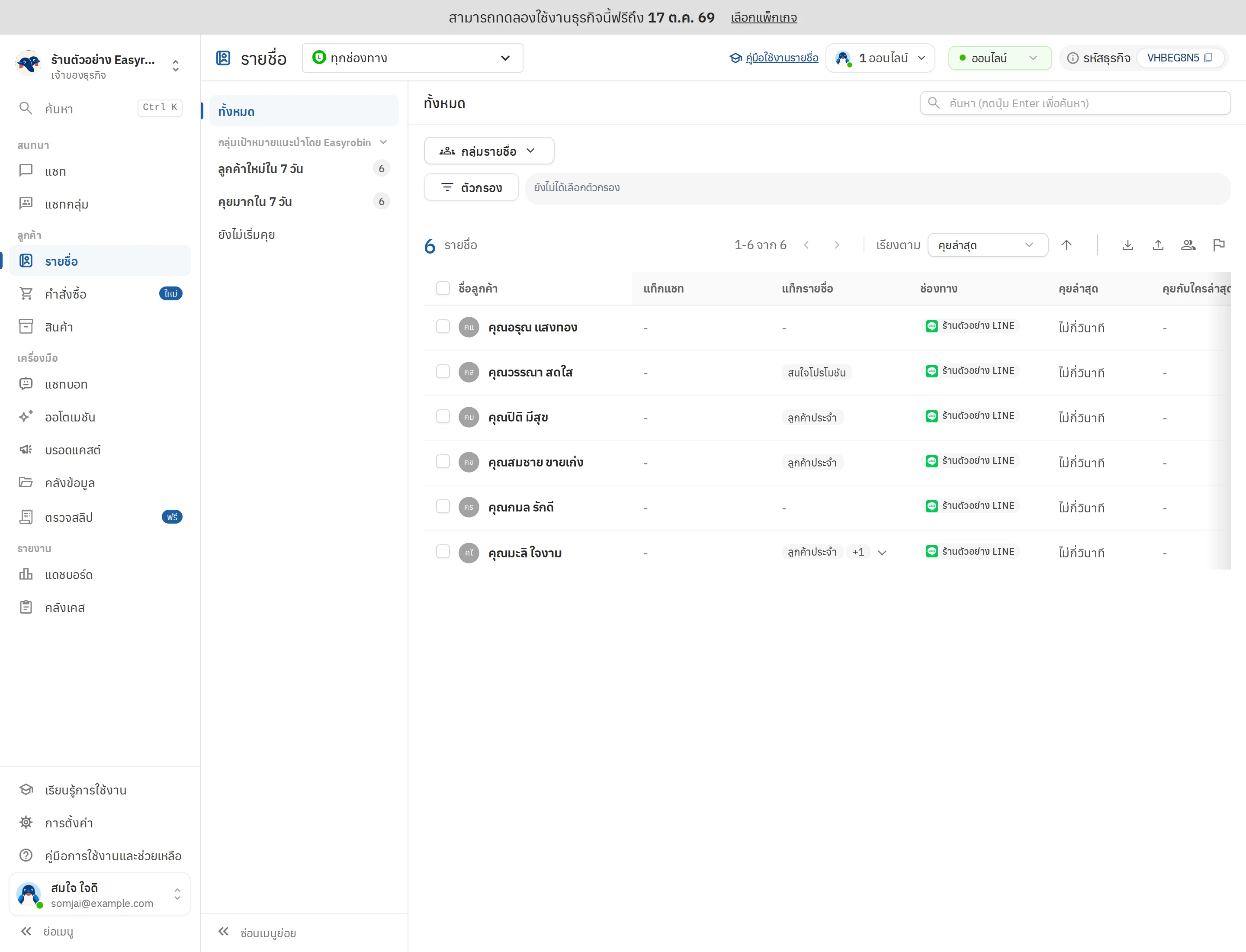Click the upload icon in list toolbar
The height and width of the screenshot is (952, 1246).
pos(1158,245)
